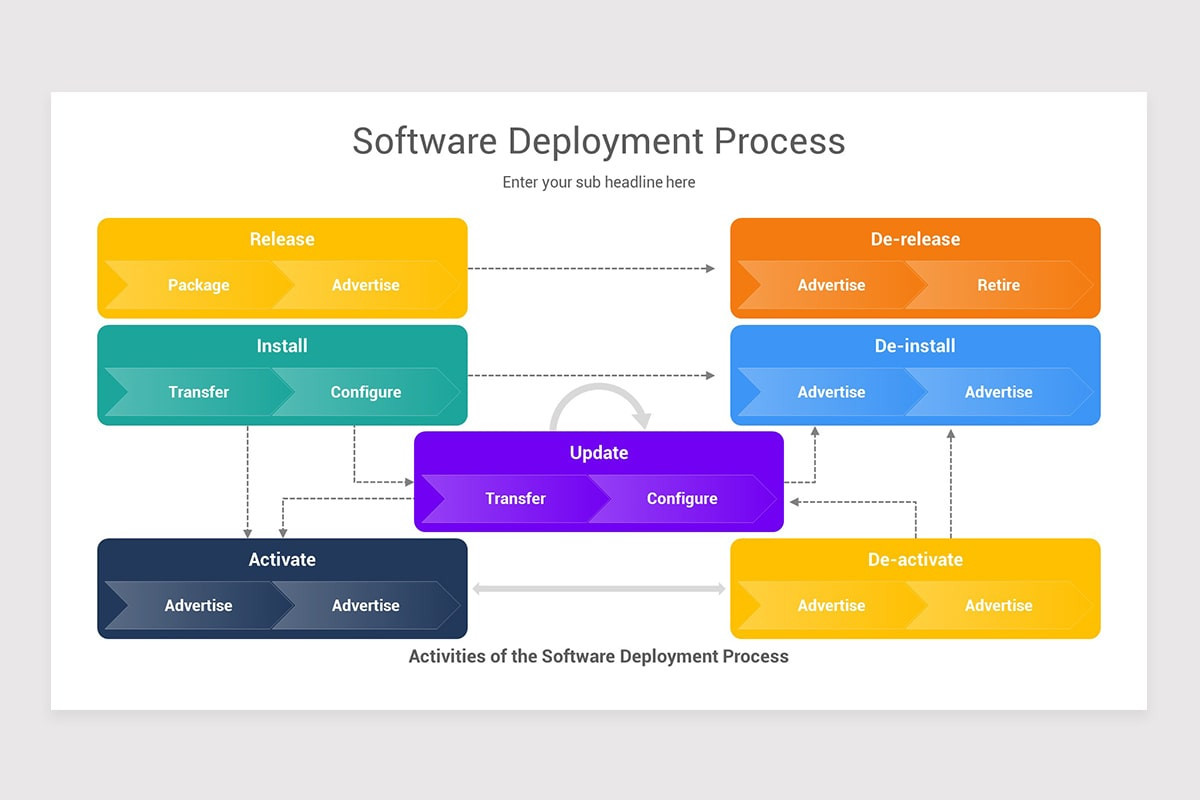Click the Configure arrow in Install block
Image resolution: width=1200 pixels, height=800 pixels.
365,392
